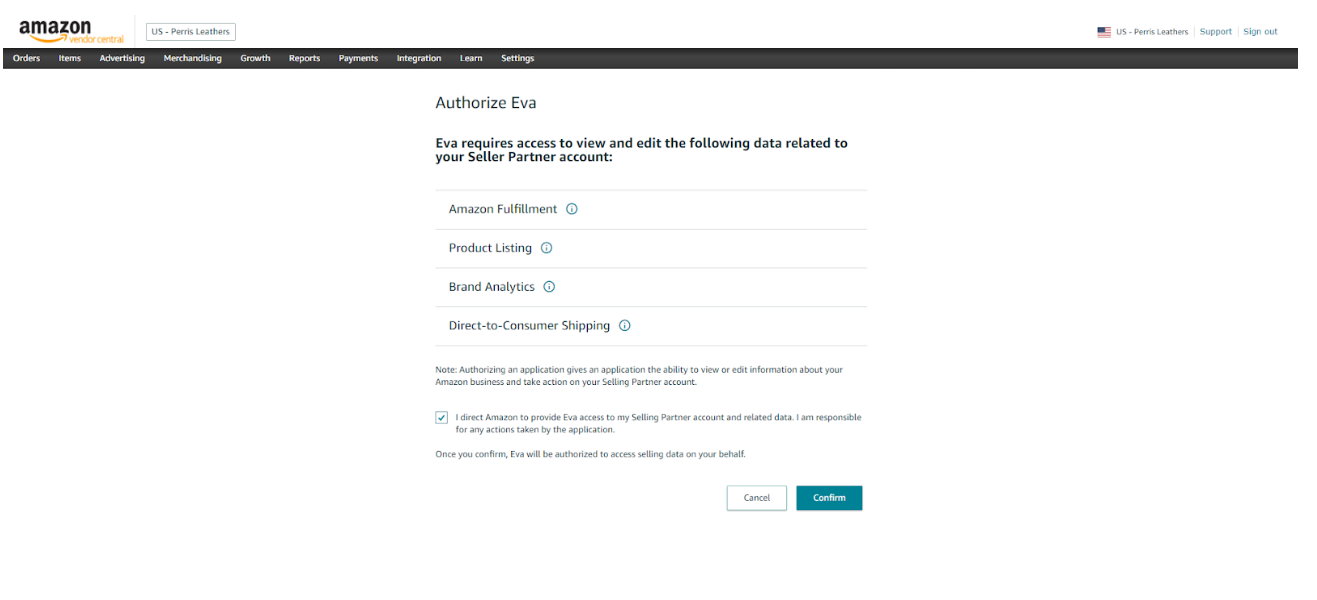Open the Direct-to-Consumer Shipping info icon
The height and width of the screenshot is (600, 1317).
(x=624, y=325)
